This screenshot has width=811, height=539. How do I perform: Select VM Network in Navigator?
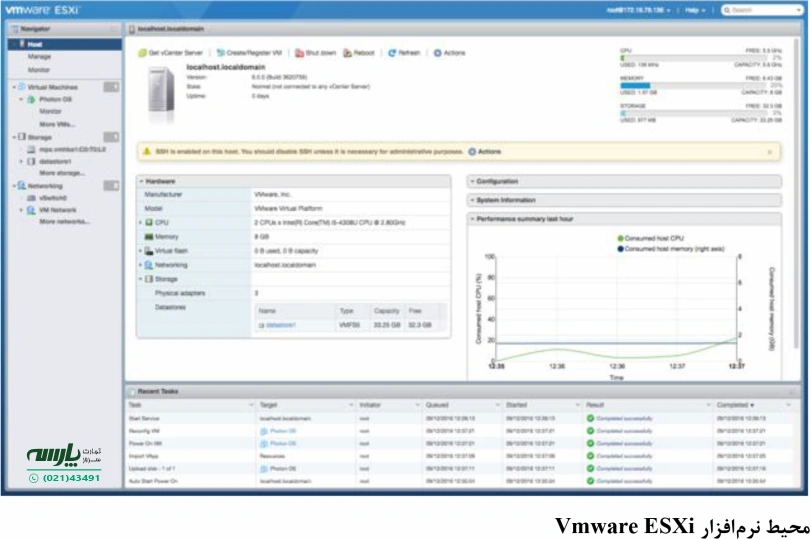tap(57, 210)
